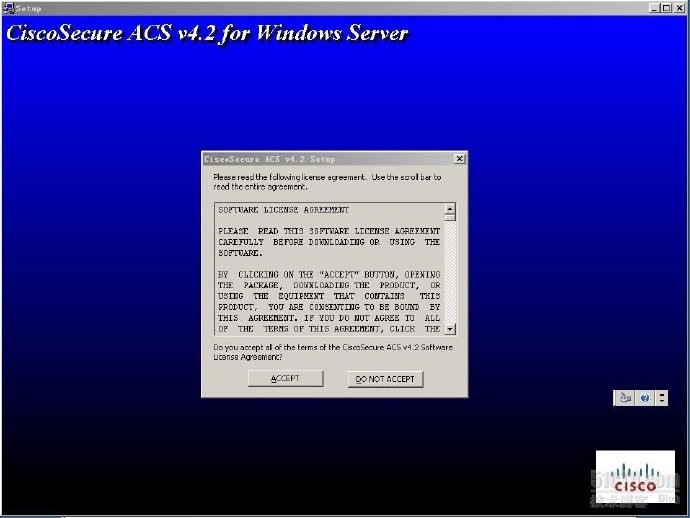The width and height of the screenshot is (690, 518).
Task: Click the Setup window icon in title bar
Action: tap(7, 8)
